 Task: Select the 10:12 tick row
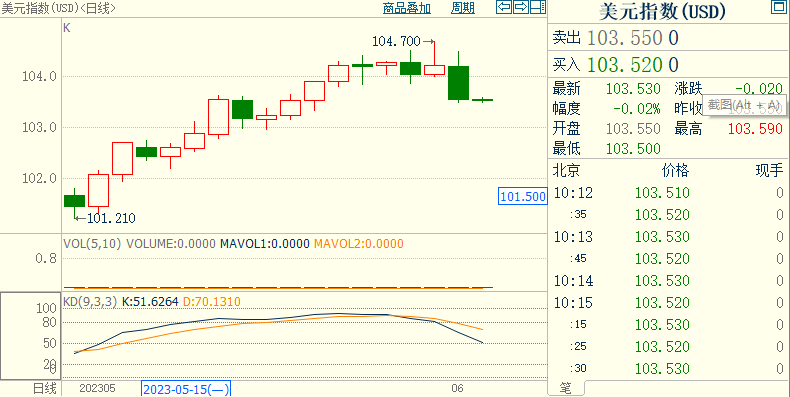coord(668,193)
